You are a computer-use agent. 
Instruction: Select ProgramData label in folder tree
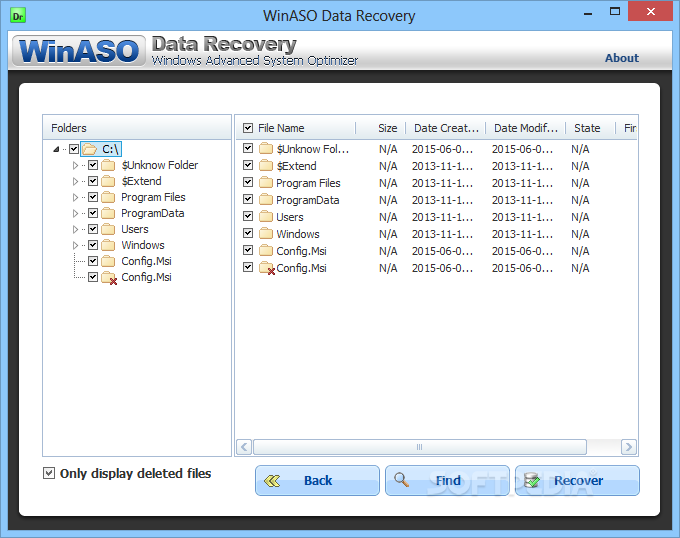click(152, 213)
